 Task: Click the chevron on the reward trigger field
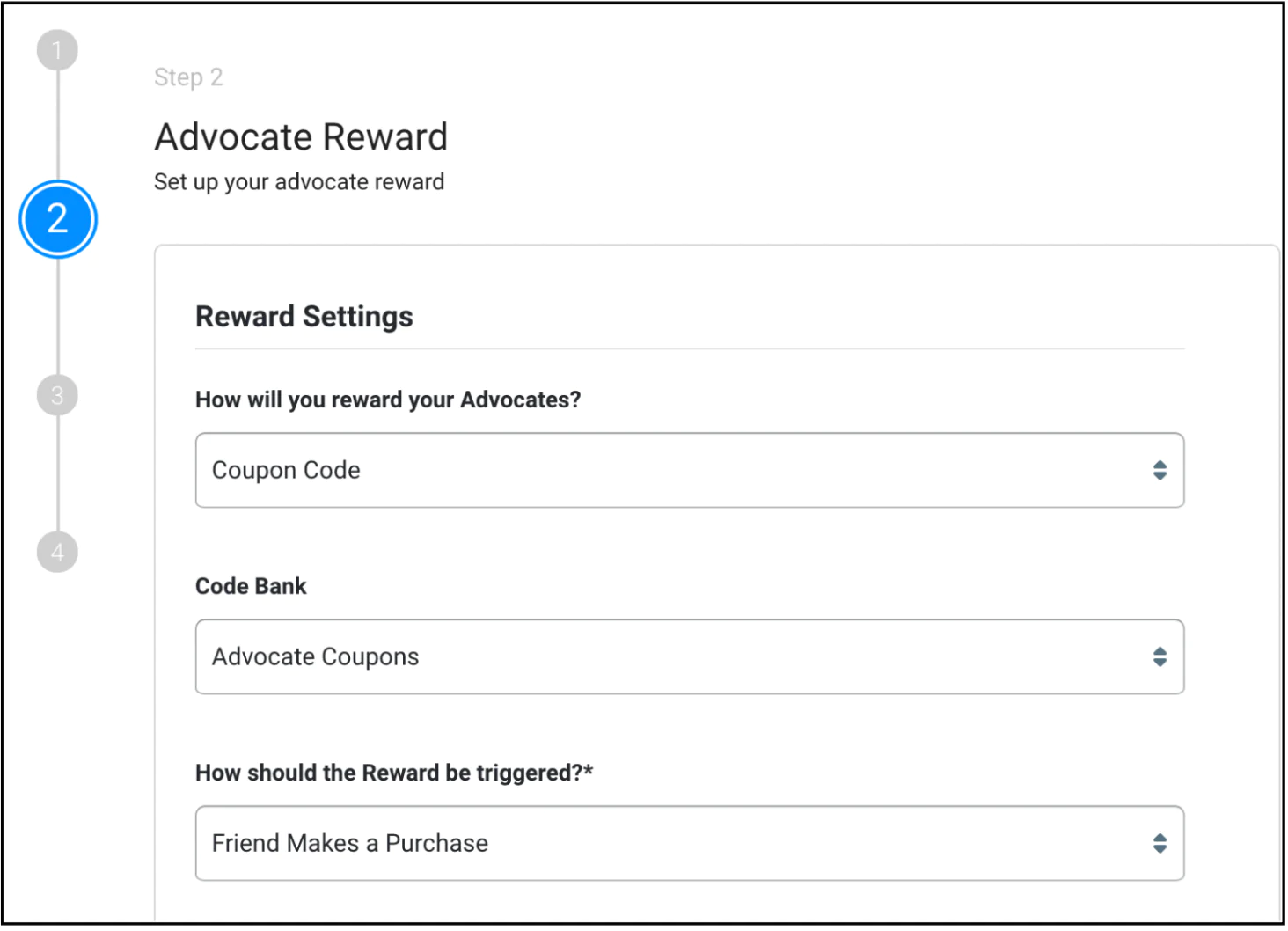1160,844
